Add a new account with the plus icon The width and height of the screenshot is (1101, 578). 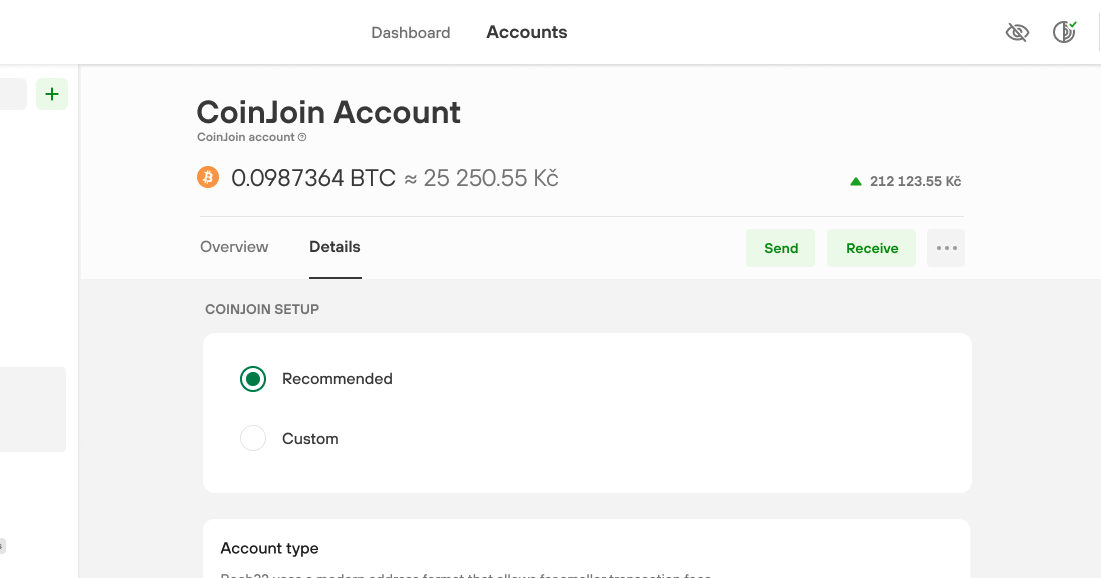pyautogui.click(x=52, y=93)
